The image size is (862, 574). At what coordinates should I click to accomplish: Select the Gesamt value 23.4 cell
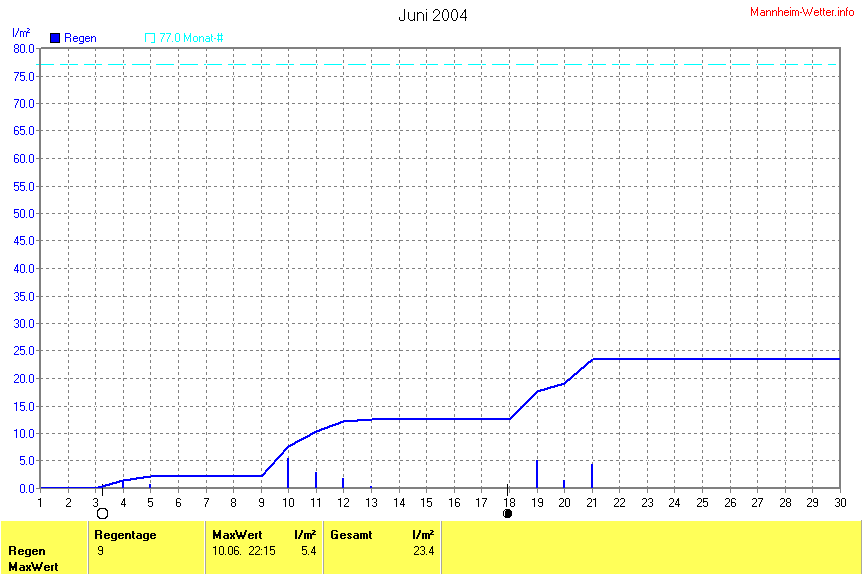tap(423, 550)
